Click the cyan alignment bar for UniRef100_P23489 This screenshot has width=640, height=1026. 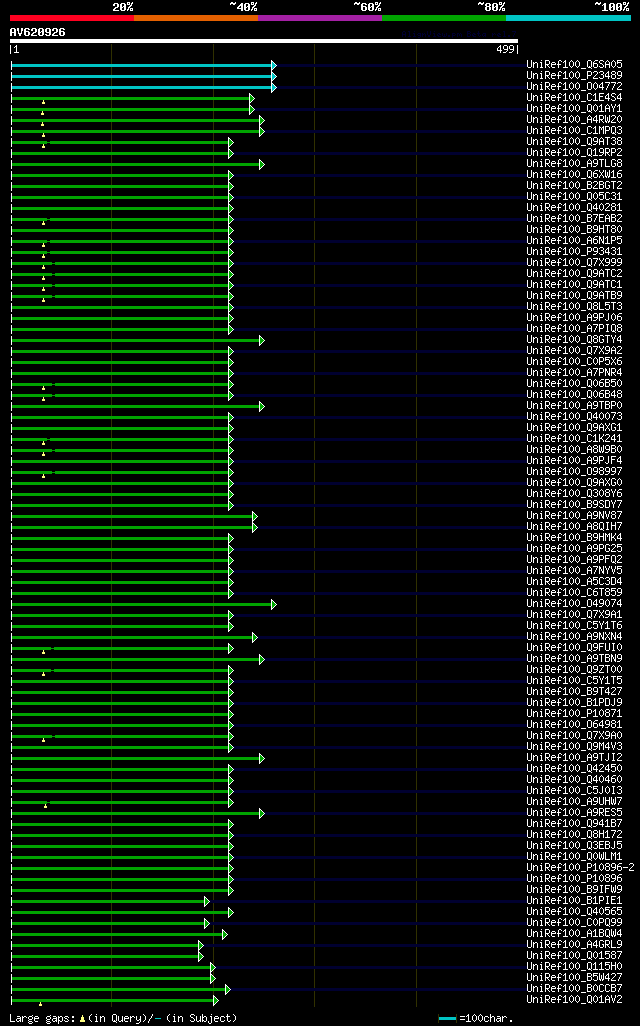tap(141, 77)
